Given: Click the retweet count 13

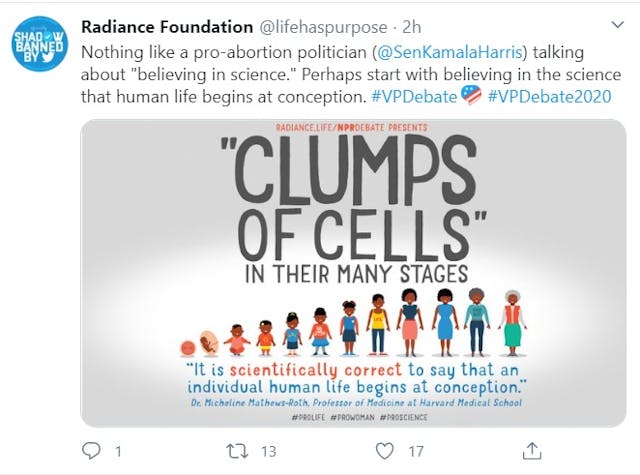Looking at the screenshot, I should point(267,451).
